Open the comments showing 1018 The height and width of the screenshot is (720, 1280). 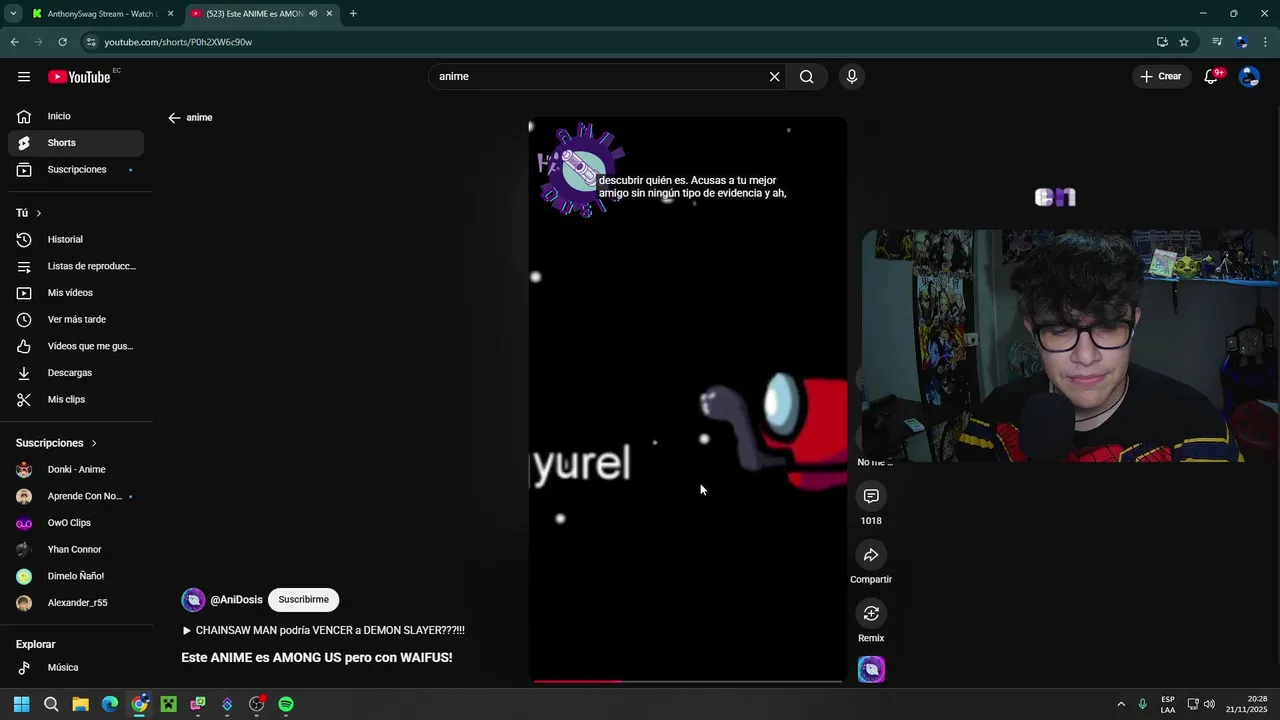coord(871,497)
